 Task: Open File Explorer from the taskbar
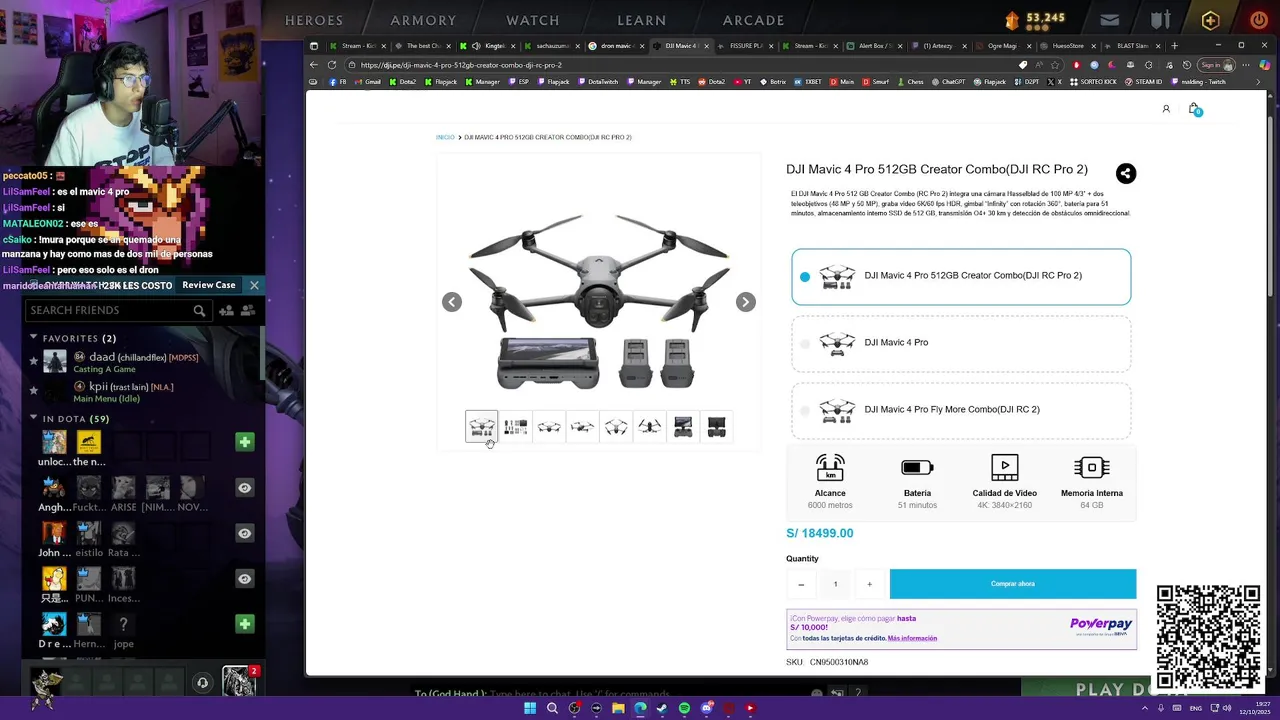(618, 708)
